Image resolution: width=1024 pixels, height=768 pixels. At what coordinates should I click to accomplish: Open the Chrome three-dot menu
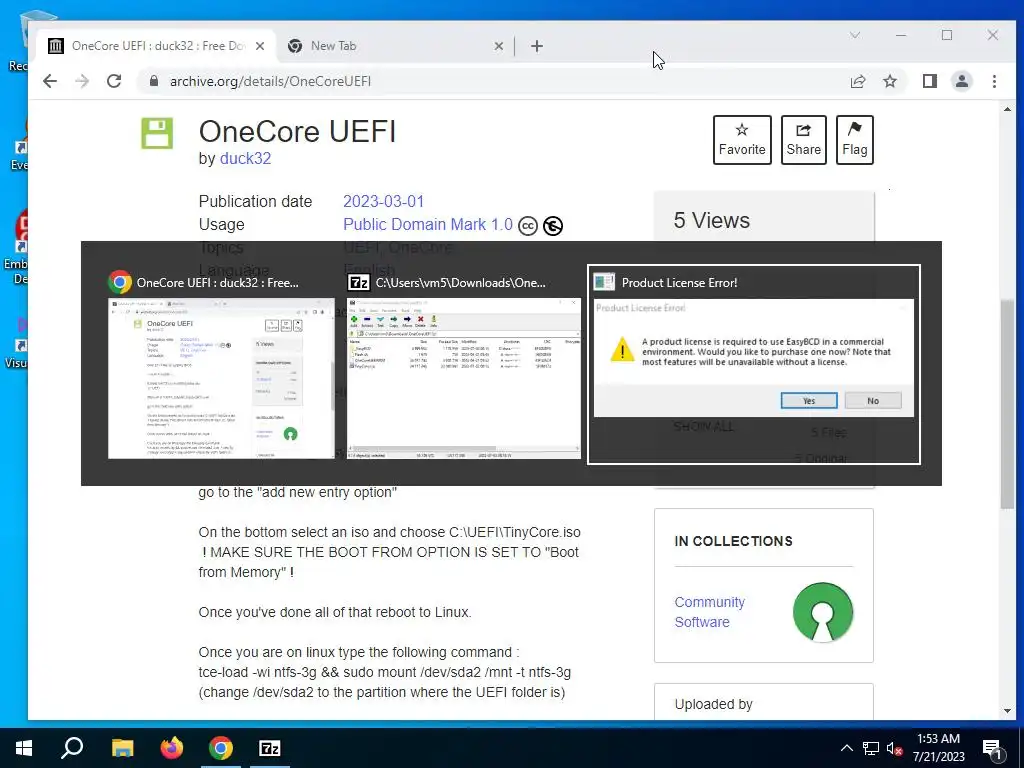coord(994,81)
